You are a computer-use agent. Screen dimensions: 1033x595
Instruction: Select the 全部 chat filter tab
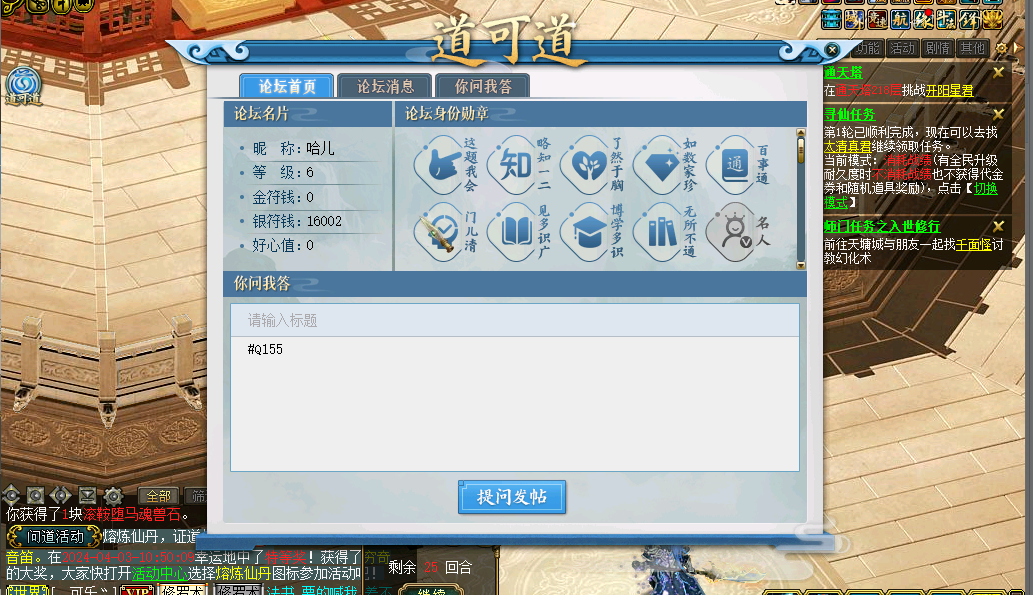pos(158,496)
